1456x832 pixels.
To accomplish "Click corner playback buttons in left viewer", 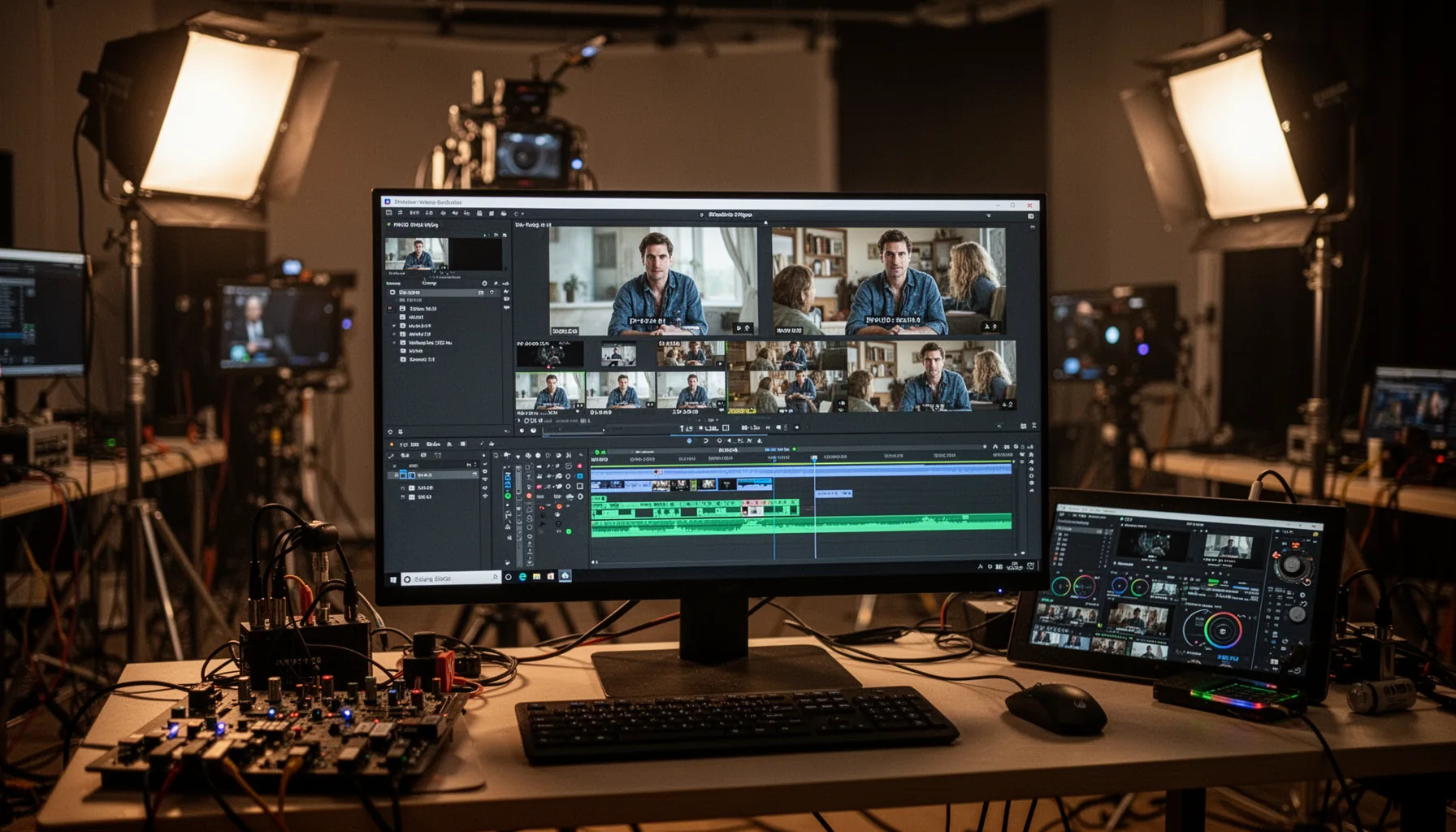I will click(x=743, y=328).
